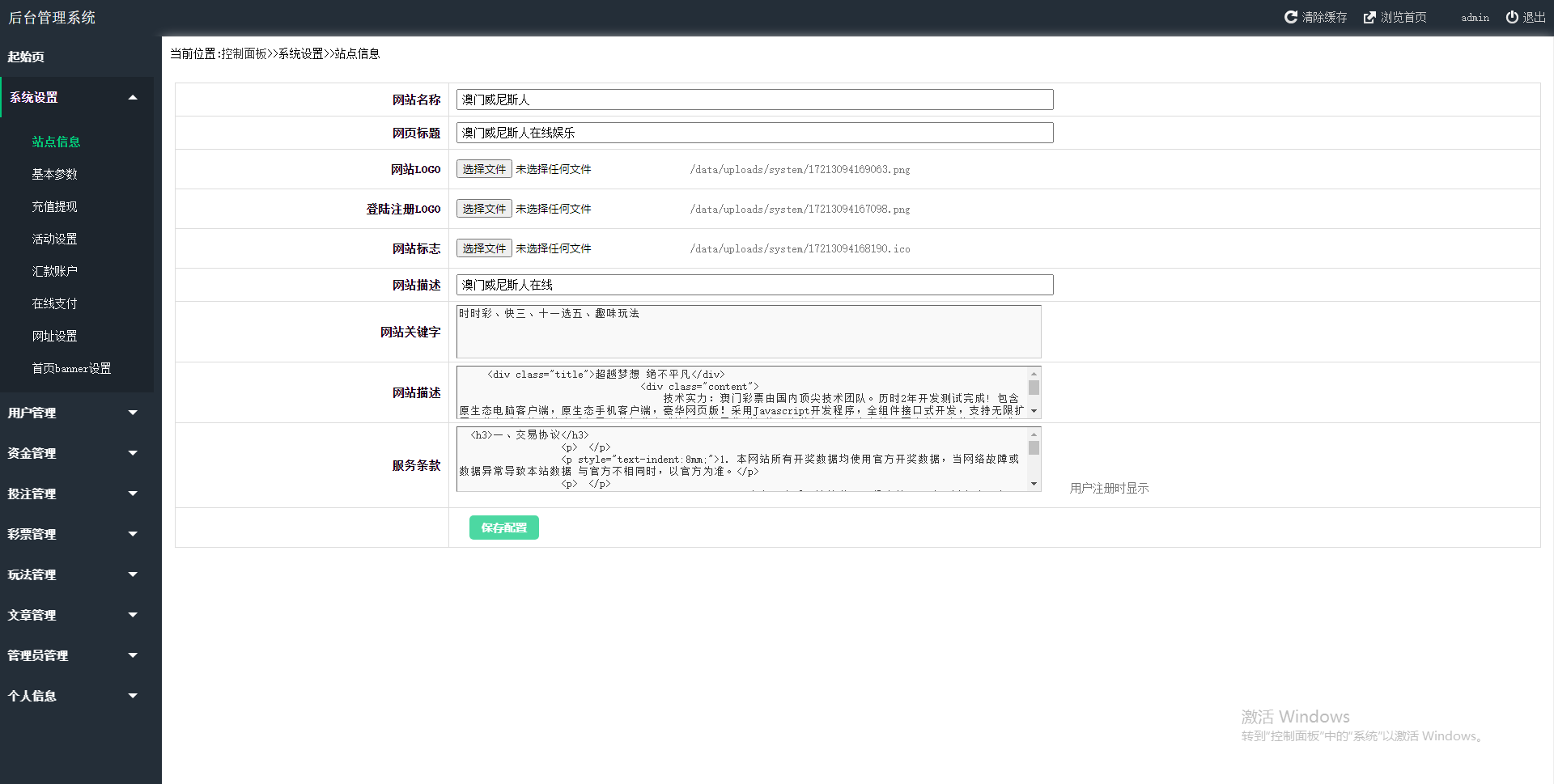This screenshot has height=784, width=1554.
Task: Open the 玩法管理 caret icon
Action: coord(133,574)
